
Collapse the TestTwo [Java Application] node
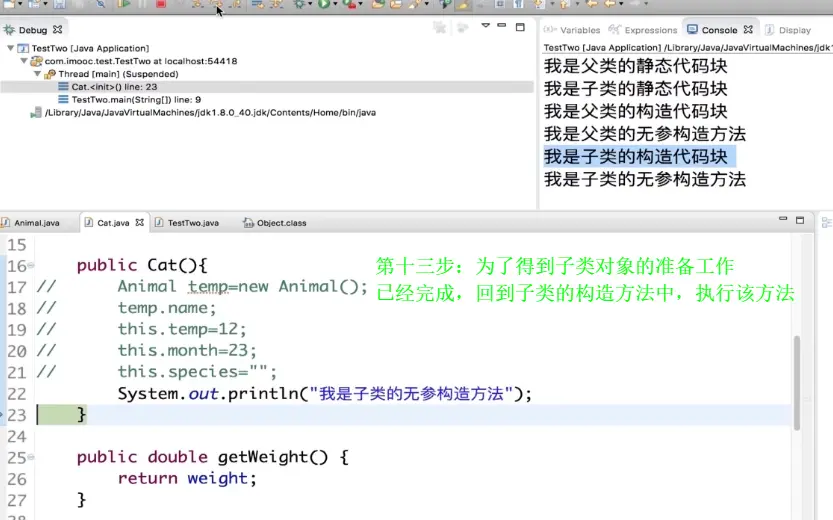pyautogui.click(x=10, y=48)
